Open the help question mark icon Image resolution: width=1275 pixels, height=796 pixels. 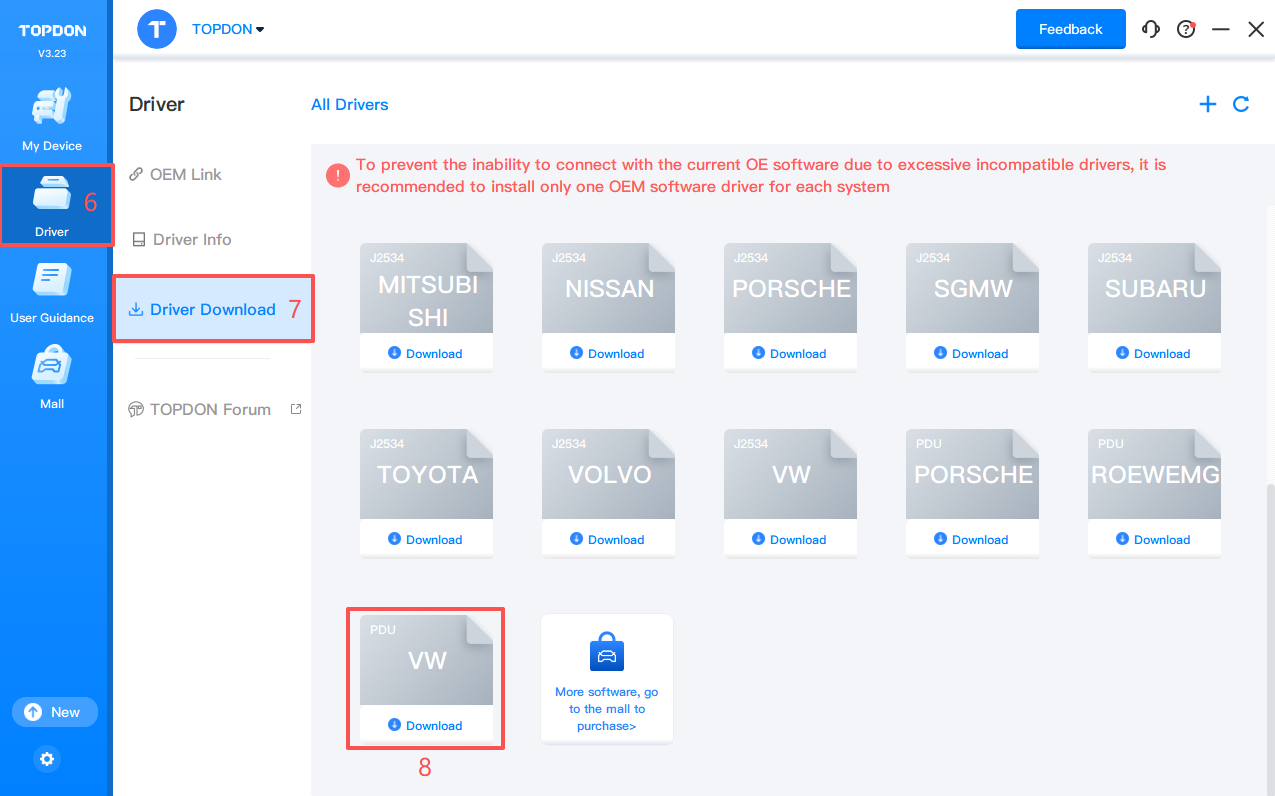[1186, 29]
